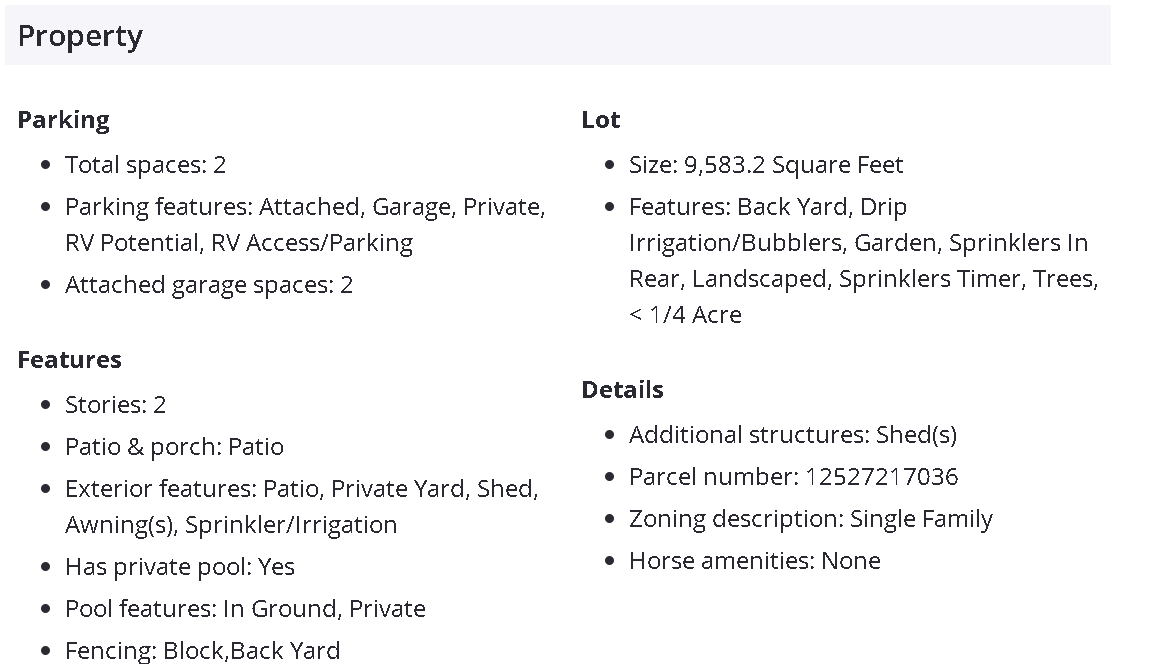Viewport: 1167px width, 664px height.
Task: Select the Features heading
Action: point(69,360)
